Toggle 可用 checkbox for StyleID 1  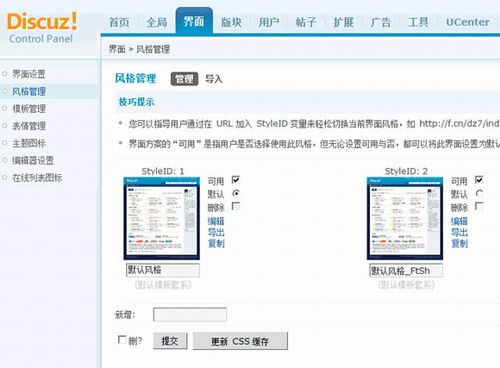(236, 180)
